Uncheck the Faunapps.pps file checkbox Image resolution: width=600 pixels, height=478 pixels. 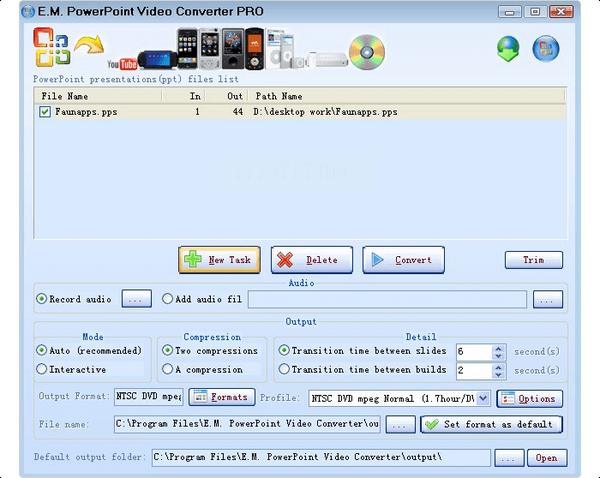[45, 112]
